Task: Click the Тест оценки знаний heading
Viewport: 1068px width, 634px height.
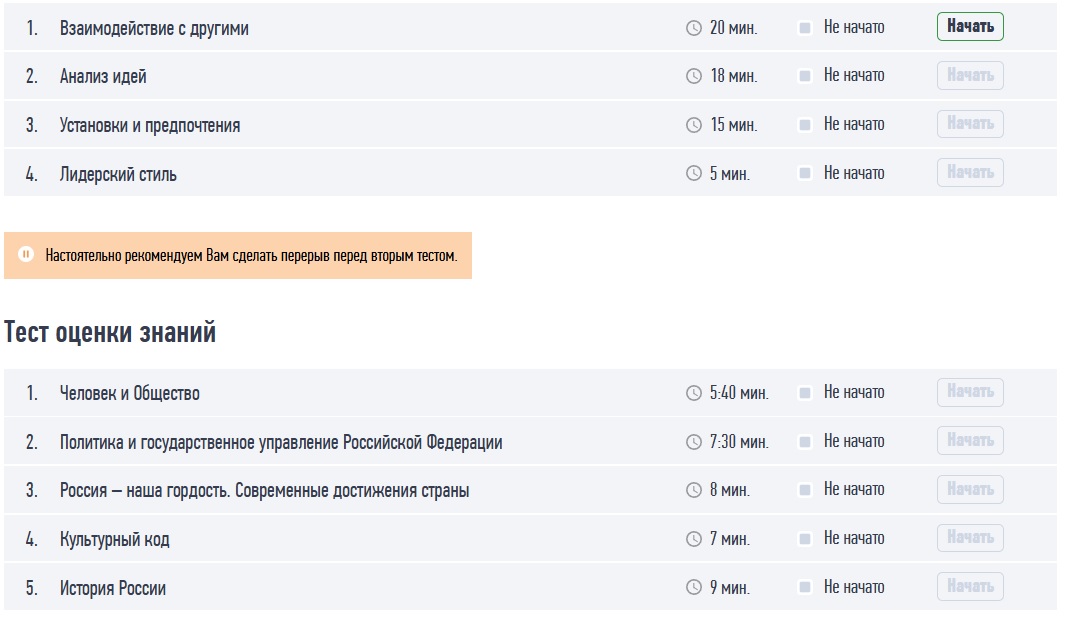Action: tap(110, 333)
